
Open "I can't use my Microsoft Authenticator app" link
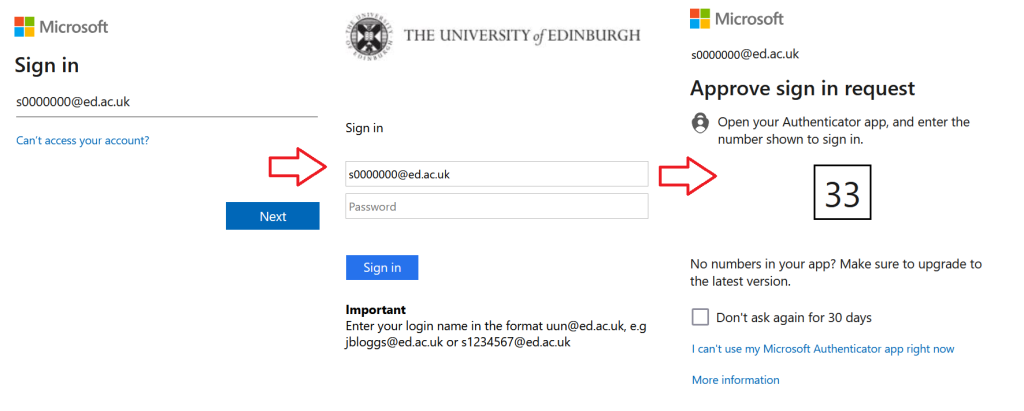[x=823, y=349]
